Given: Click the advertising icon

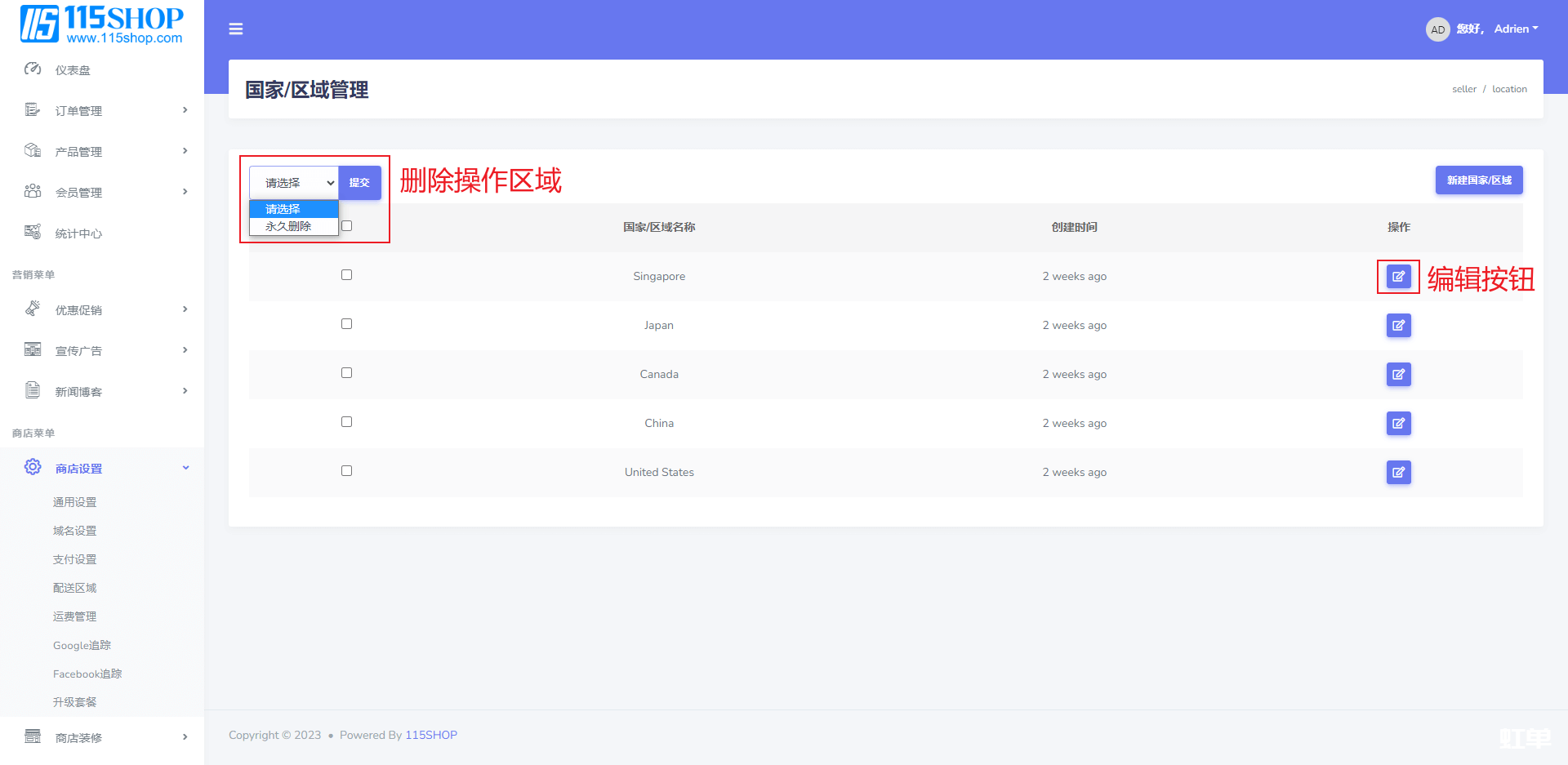Looking at the screenshot, I should (x=33, y=349).
